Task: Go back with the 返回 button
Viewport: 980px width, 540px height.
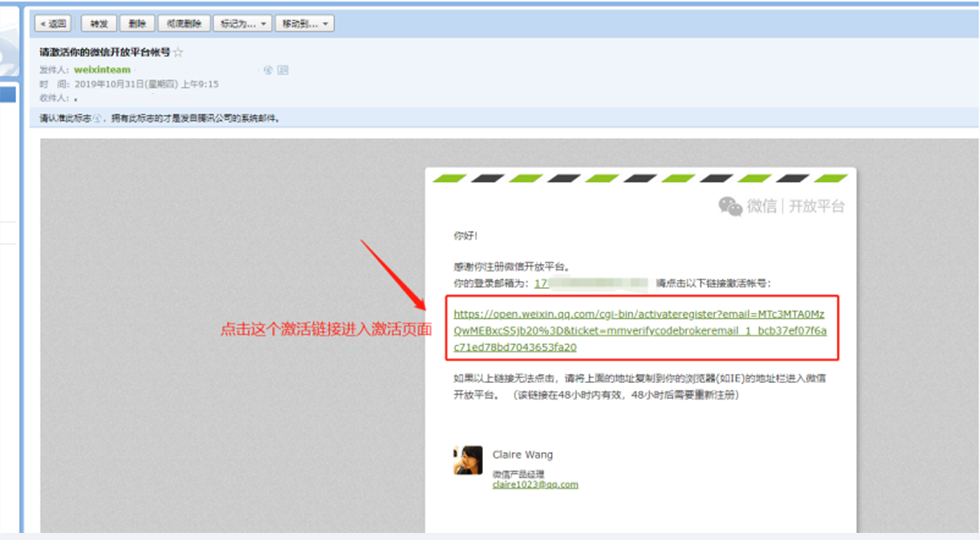Action: [52, 24]
